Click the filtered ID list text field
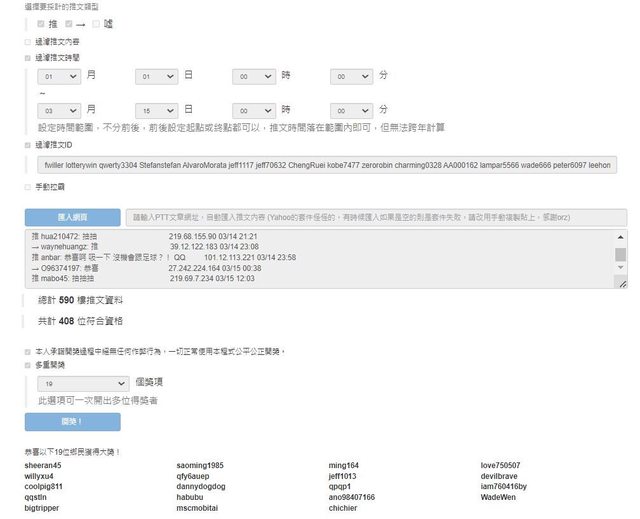Screen dimensions: 640x519 [x=326, y=165]
